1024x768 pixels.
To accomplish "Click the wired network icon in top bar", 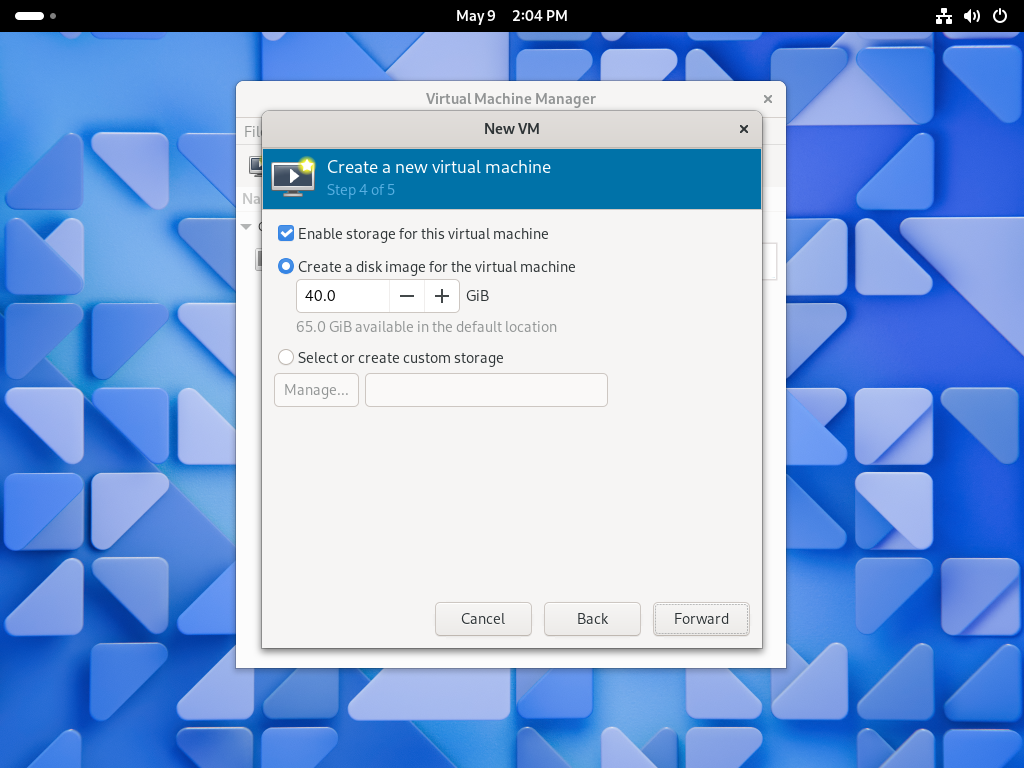I will pyautogui.click(x=943, y=16).
